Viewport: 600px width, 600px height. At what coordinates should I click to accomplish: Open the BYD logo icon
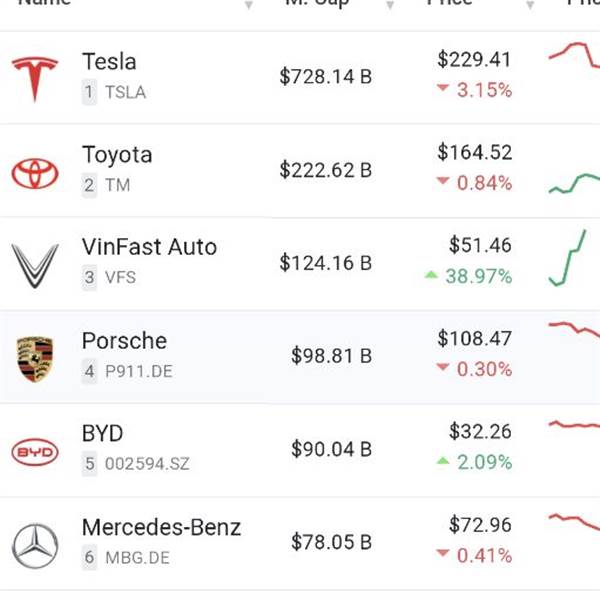35,452
